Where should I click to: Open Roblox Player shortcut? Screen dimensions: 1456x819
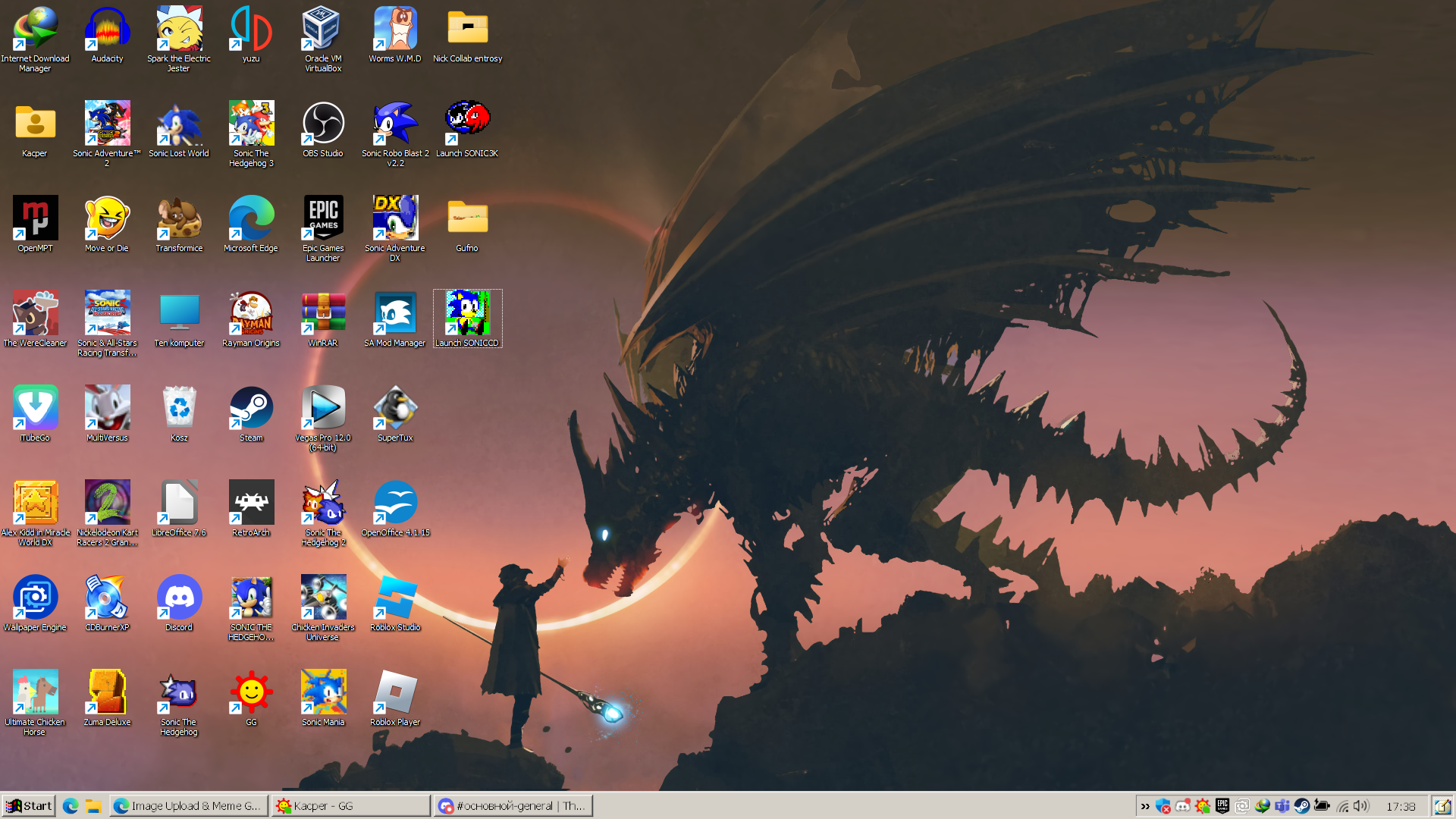(x=395, y=698)
